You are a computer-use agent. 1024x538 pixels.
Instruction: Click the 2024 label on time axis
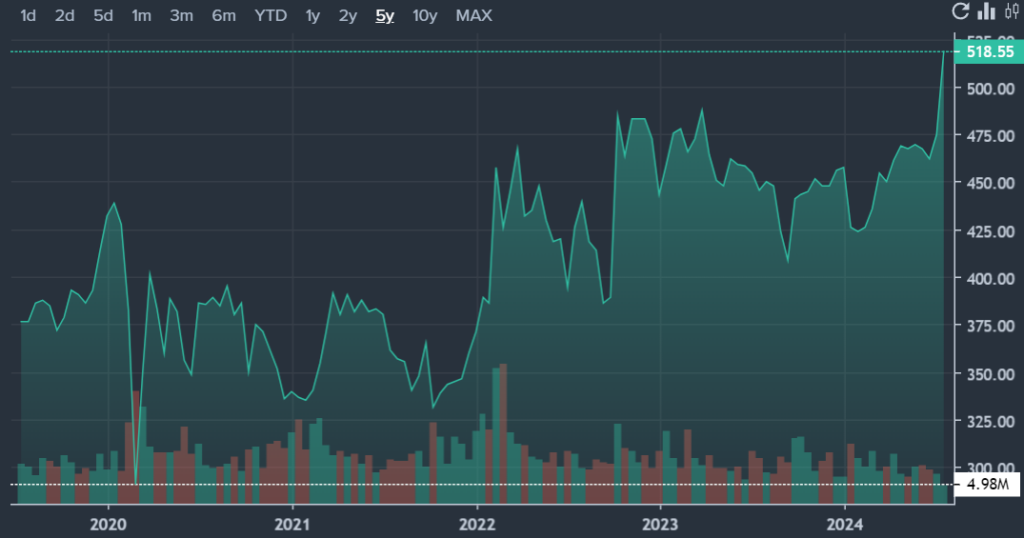(845, 523)
